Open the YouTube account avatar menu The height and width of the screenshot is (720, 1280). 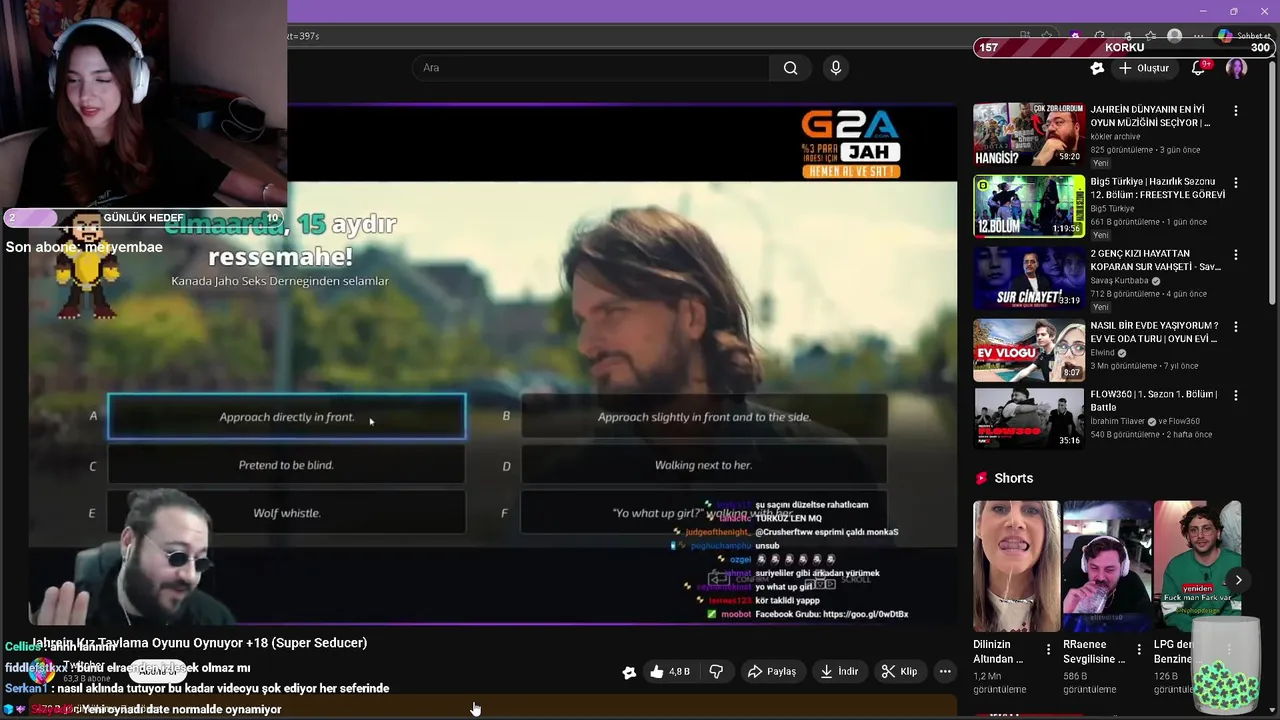pyautogui.click(x=1237, y=68)
